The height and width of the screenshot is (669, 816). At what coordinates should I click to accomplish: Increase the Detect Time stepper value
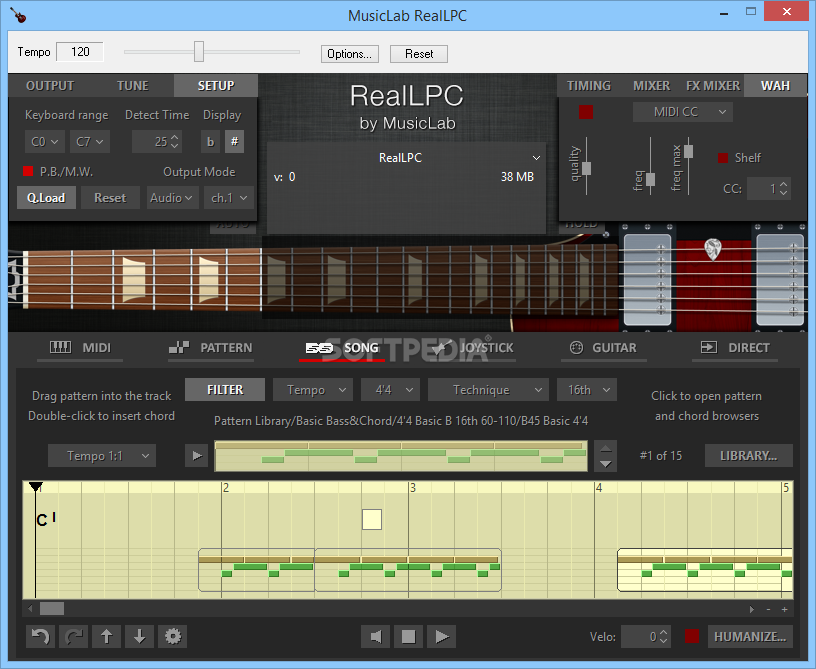pyautogui.click(x=175, y=137)
